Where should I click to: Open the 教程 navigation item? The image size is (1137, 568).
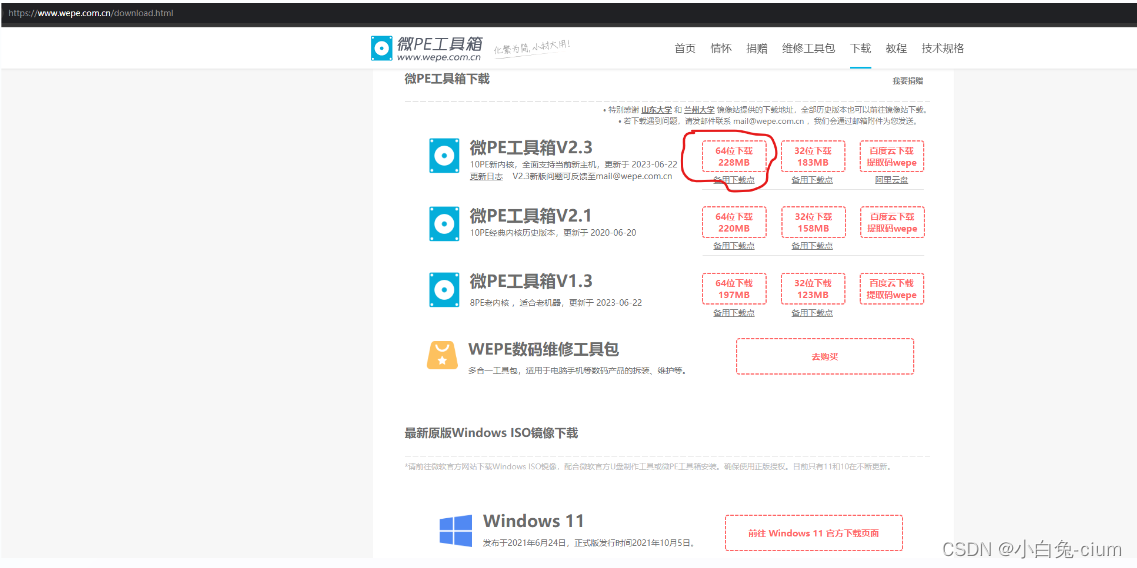(896, 49)
